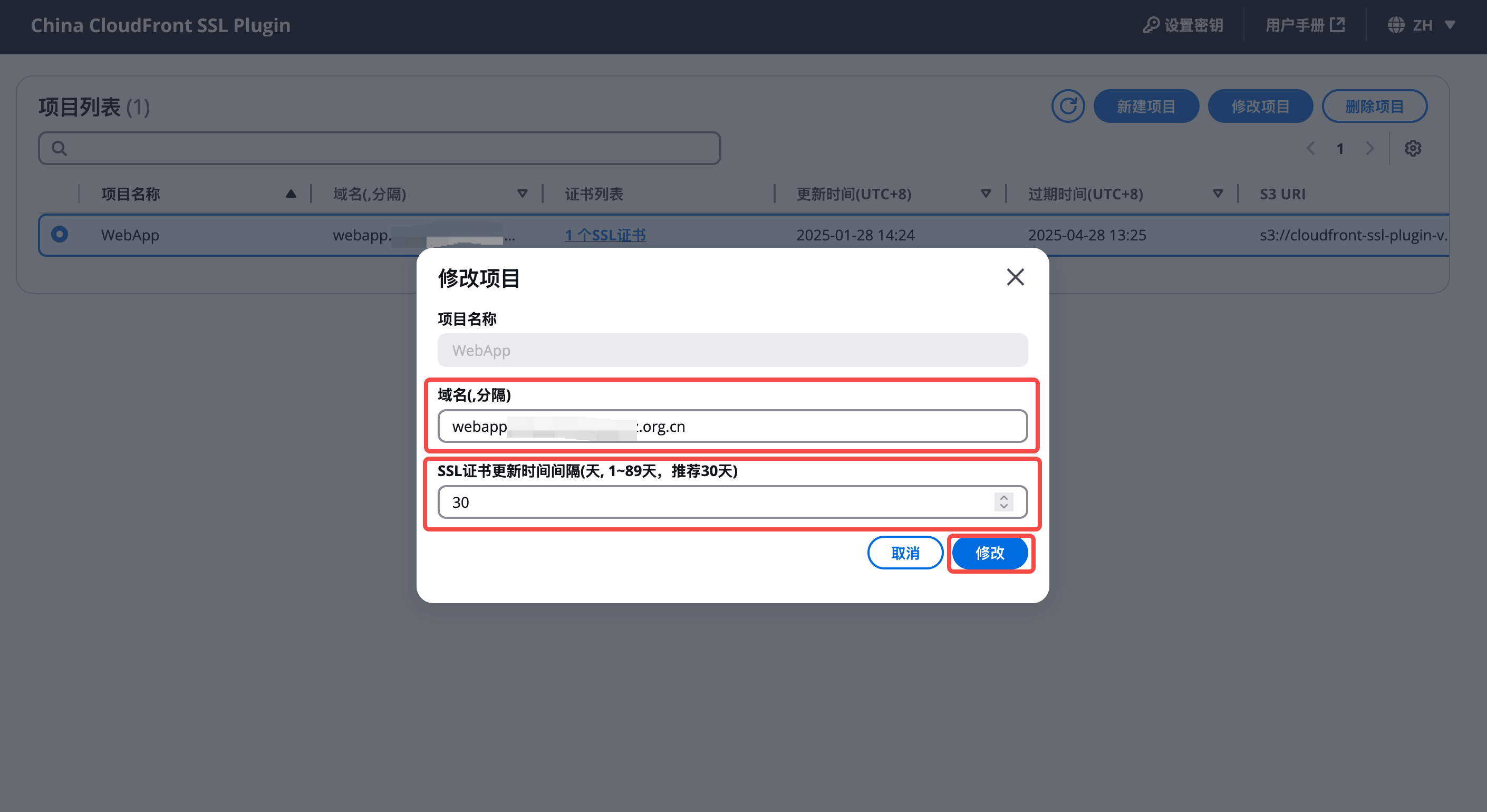Click update time 2025-01-28 14:24 cell

pos(855,235)
